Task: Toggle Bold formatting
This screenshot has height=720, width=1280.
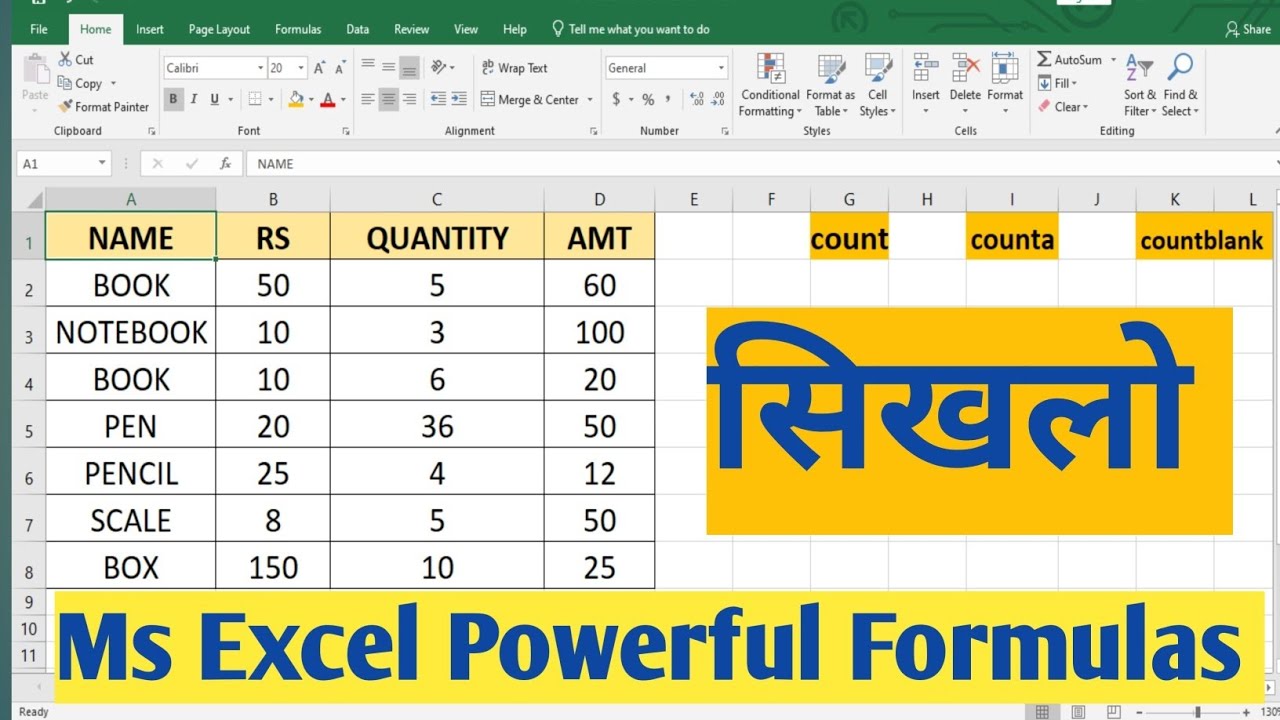Action: pyautogui.click(x=173, y=99)
